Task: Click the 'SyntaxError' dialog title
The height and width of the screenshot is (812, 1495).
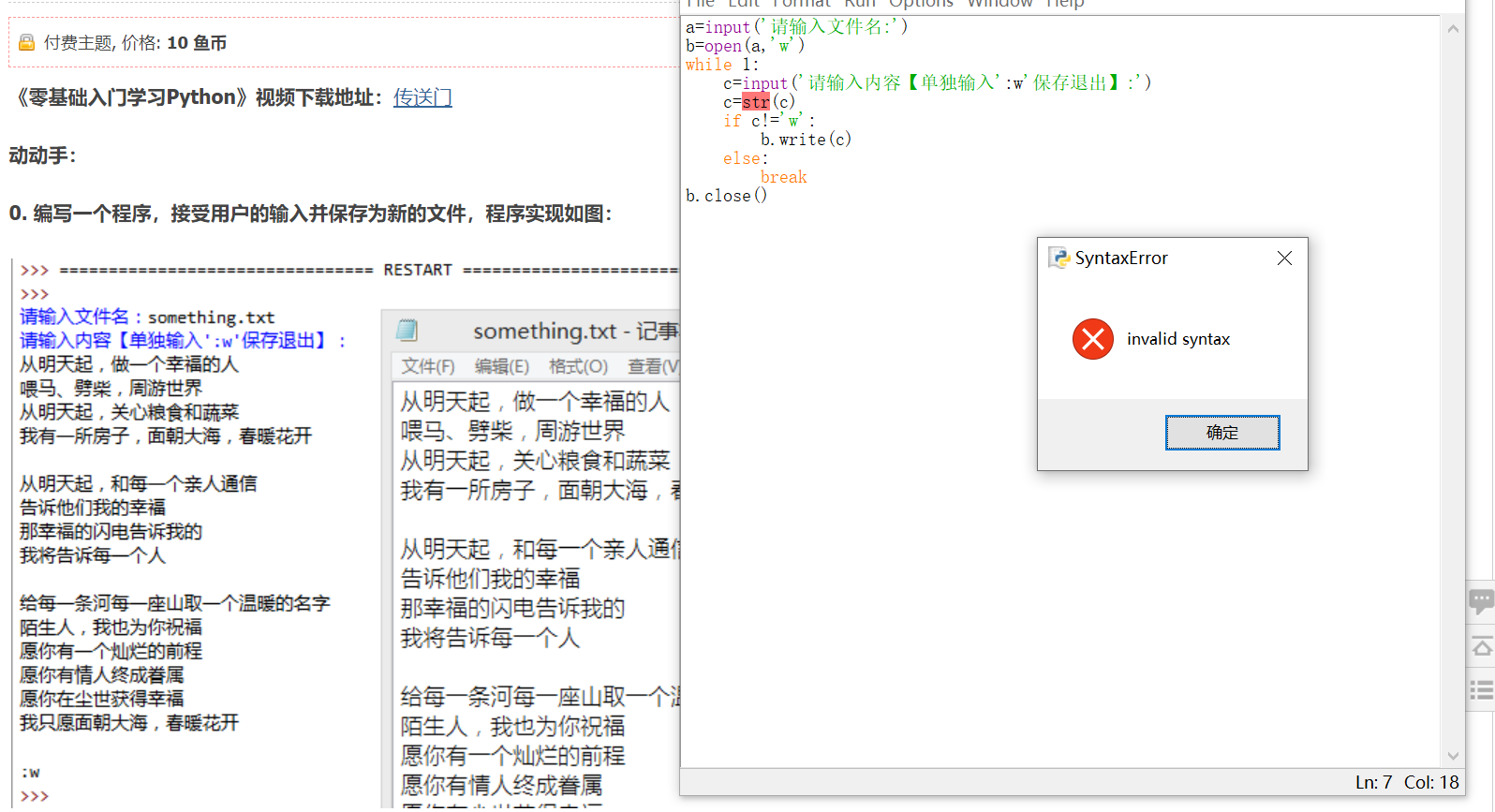Action: tap(1121, 258)
